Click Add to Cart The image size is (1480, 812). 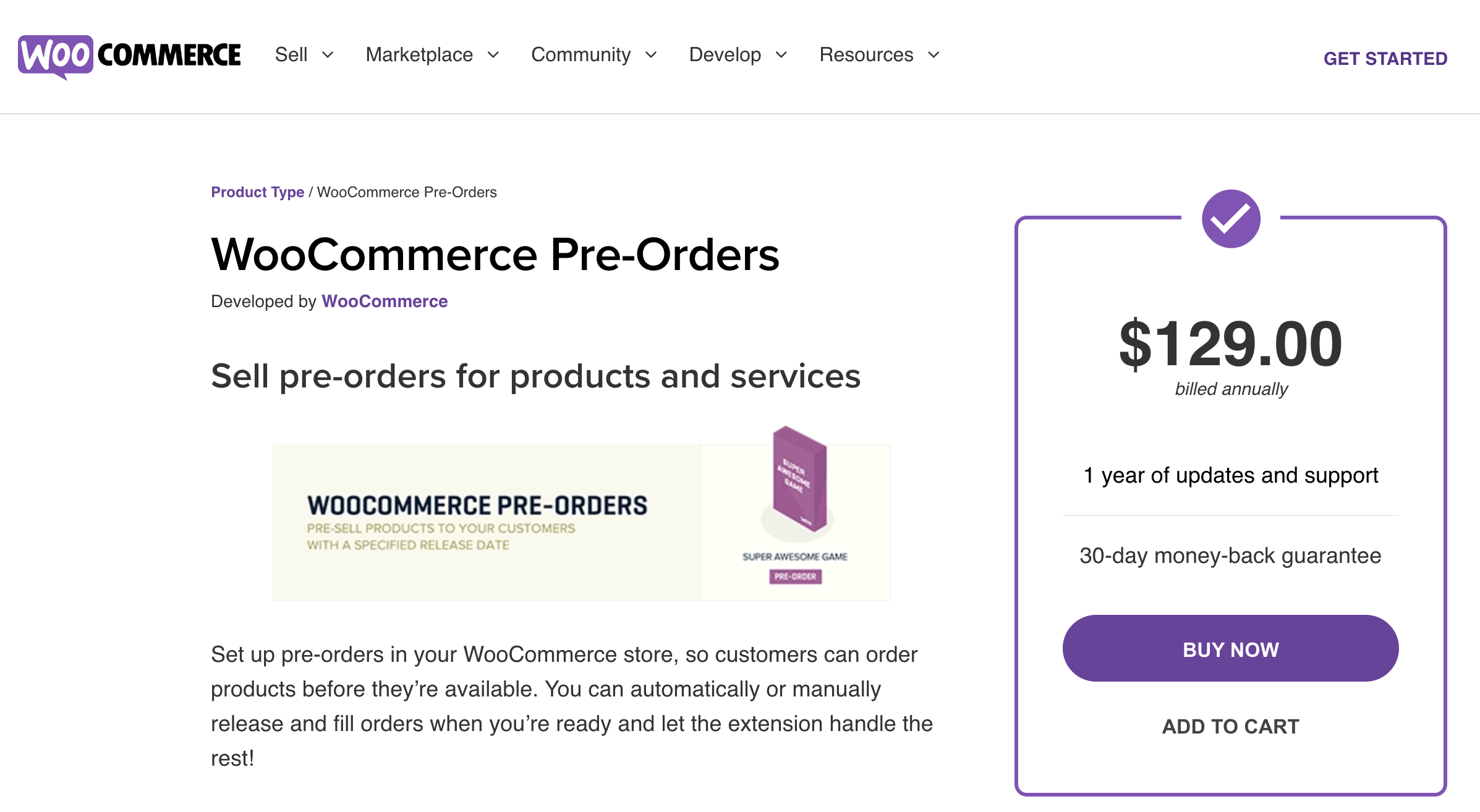click(x=1230, y=726)
